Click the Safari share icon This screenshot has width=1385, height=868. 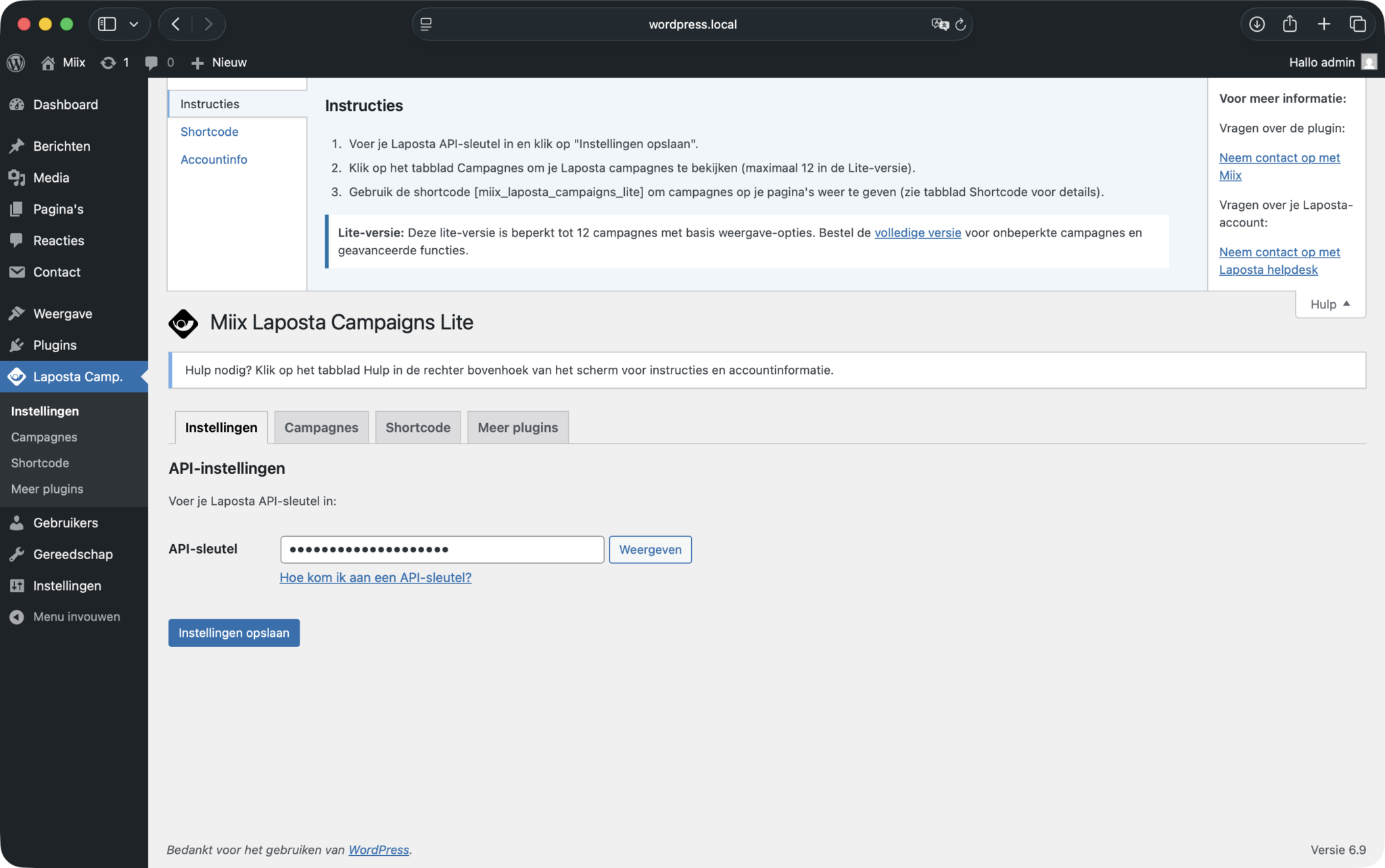(1290, 24)
